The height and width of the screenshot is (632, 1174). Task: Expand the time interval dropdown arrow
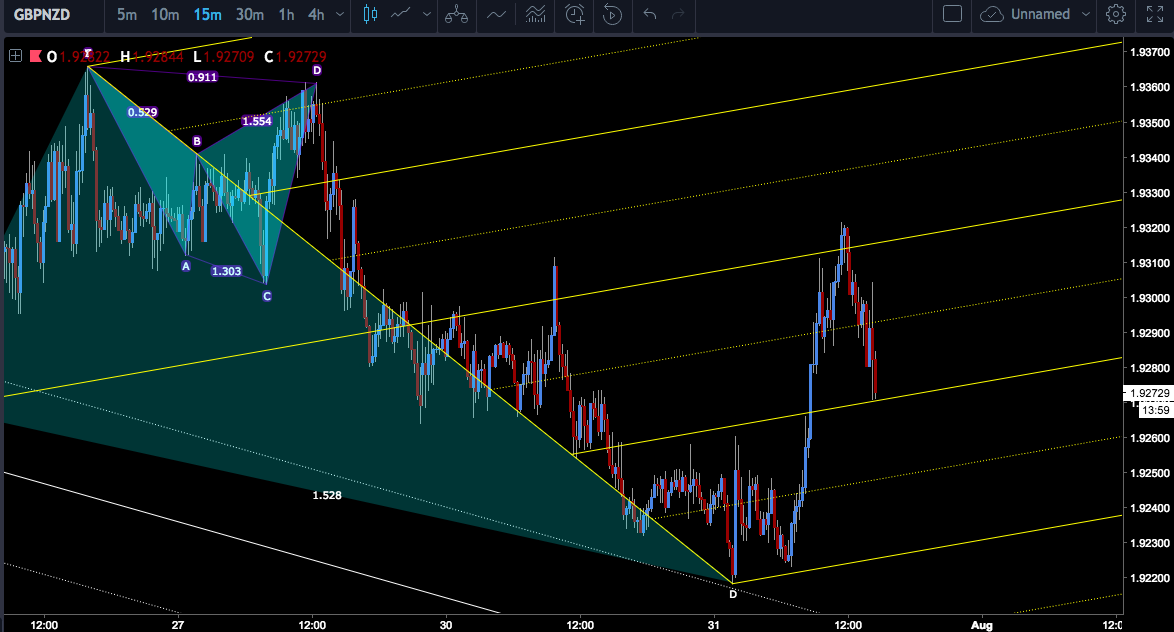click(340, 14)
